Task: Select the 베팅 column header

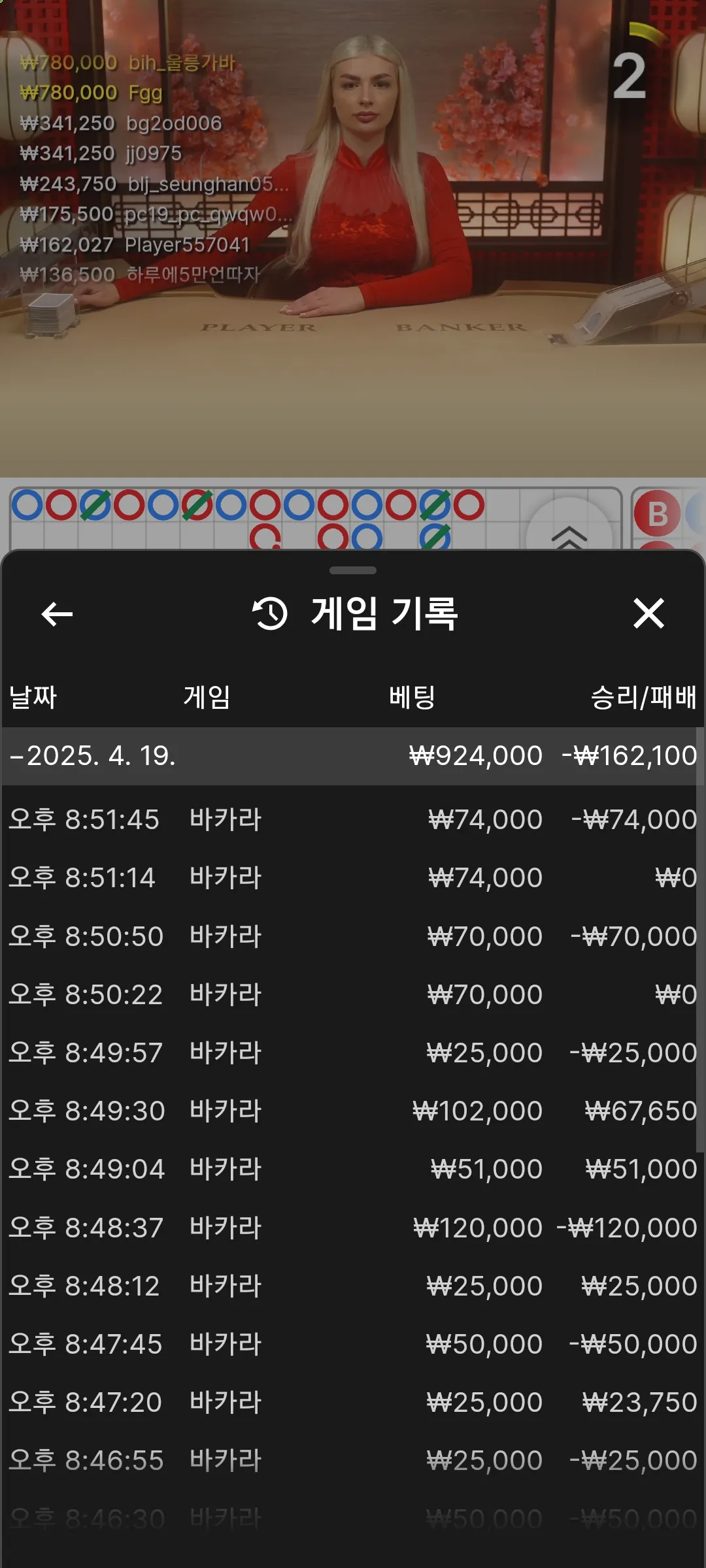Action: pos(412,697)
